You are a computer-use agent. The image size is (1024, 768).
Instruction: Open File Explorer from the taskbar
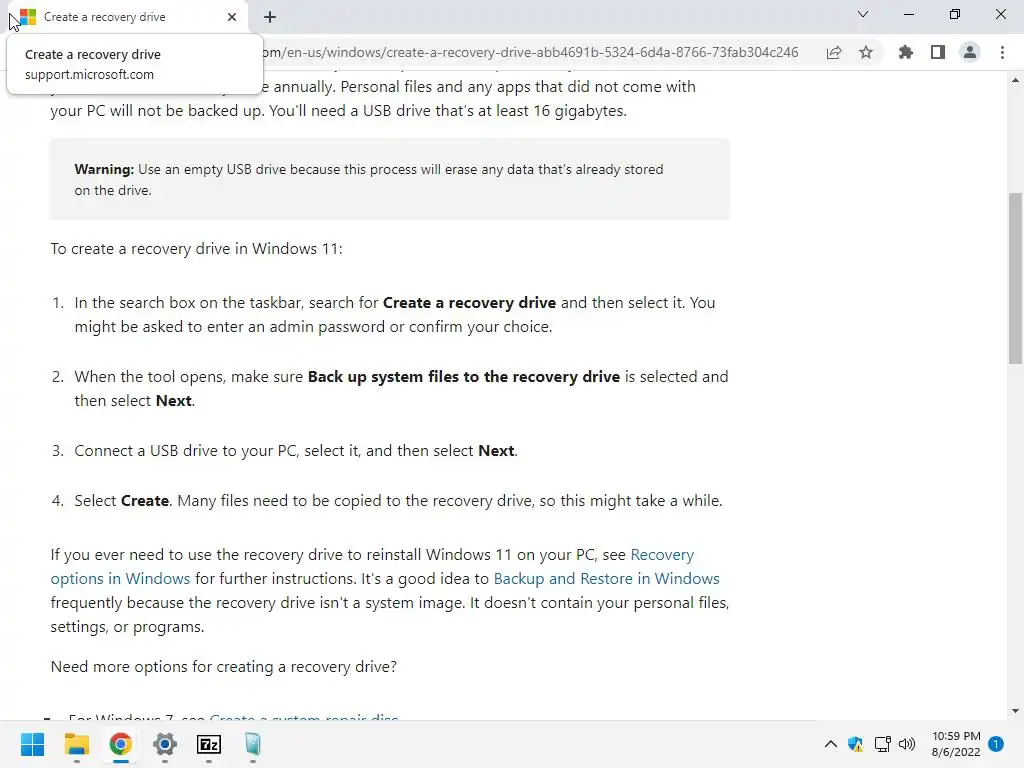pos(76,744)
